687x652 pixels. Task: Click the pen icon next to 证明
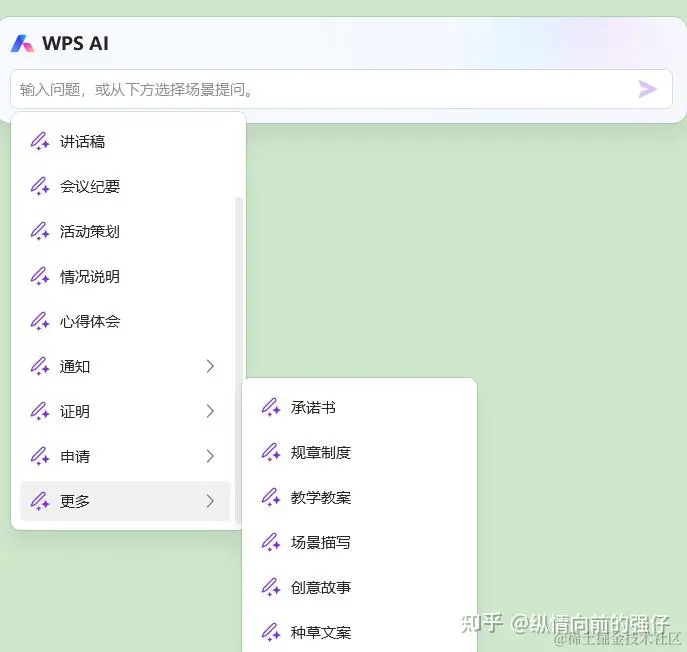[40, 411]
